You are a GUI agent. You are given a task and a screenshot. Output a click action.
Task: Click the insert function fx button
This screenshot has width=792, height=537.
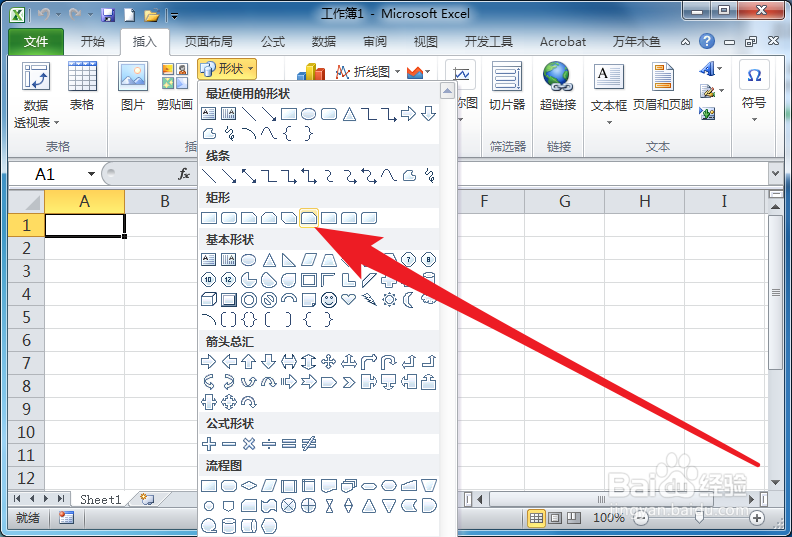click(x=184, y=174)
